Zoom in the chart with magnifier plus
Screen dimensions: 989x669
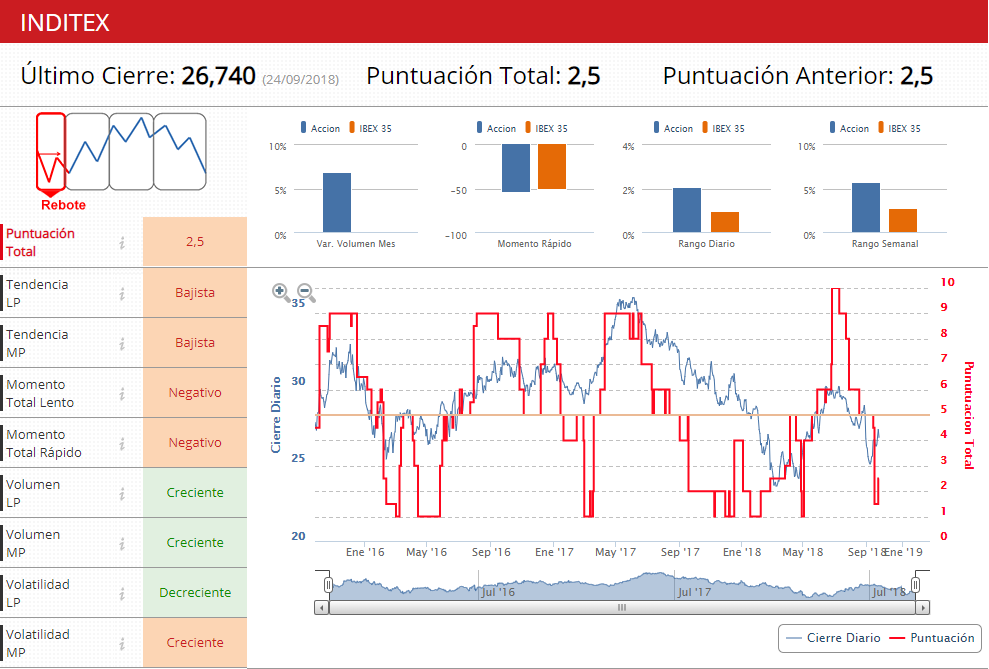tap(281, 292)
